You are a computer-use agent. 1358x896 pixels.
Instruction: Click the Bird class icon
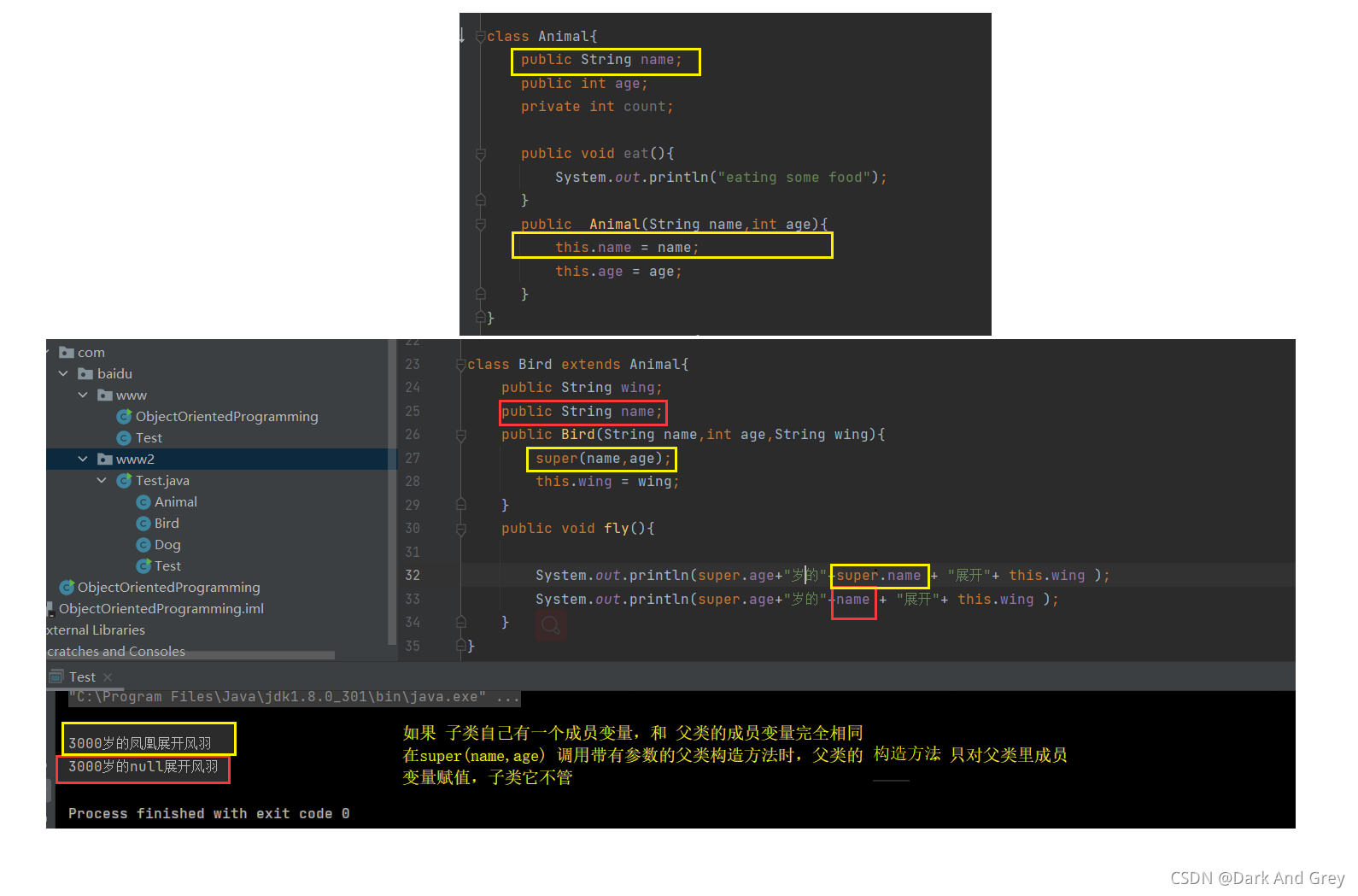[143, 524]
